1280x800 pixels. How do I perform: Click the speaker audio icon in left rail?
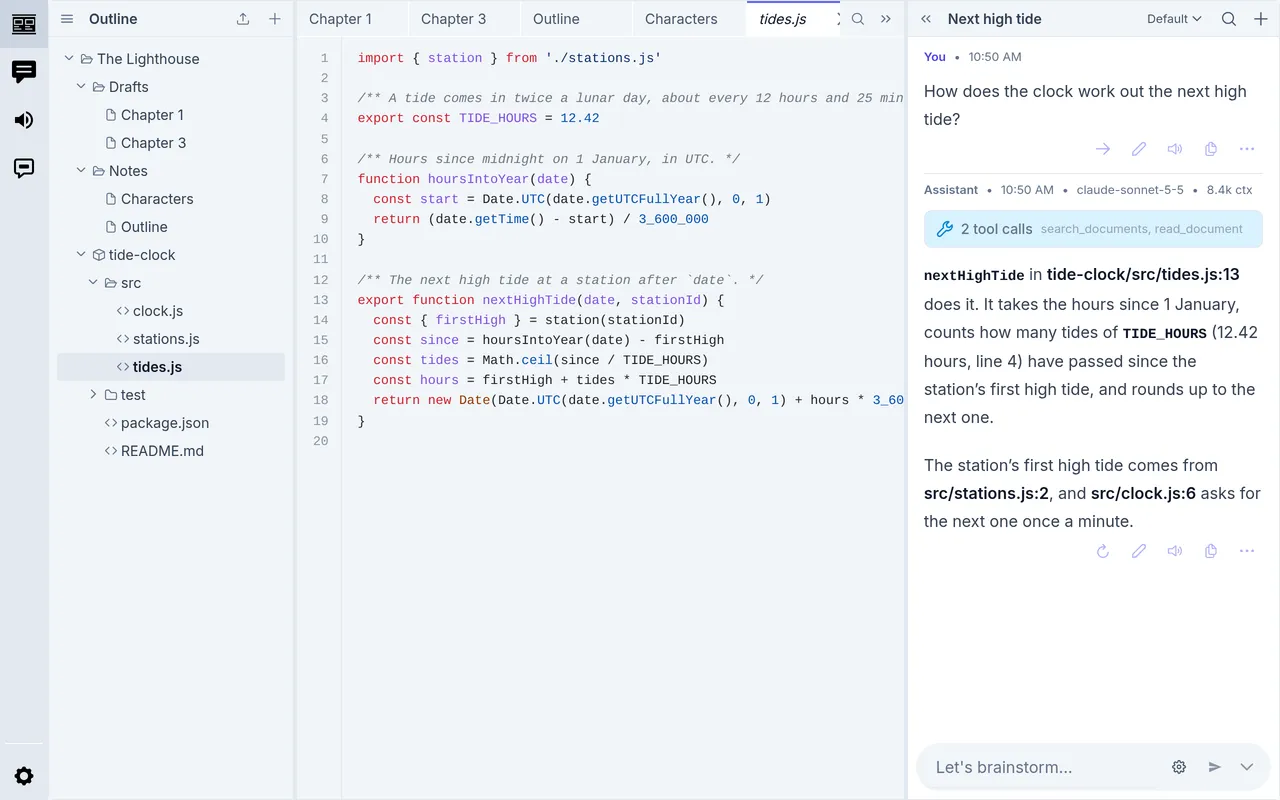pyautogui.click(x=24, y=120)
